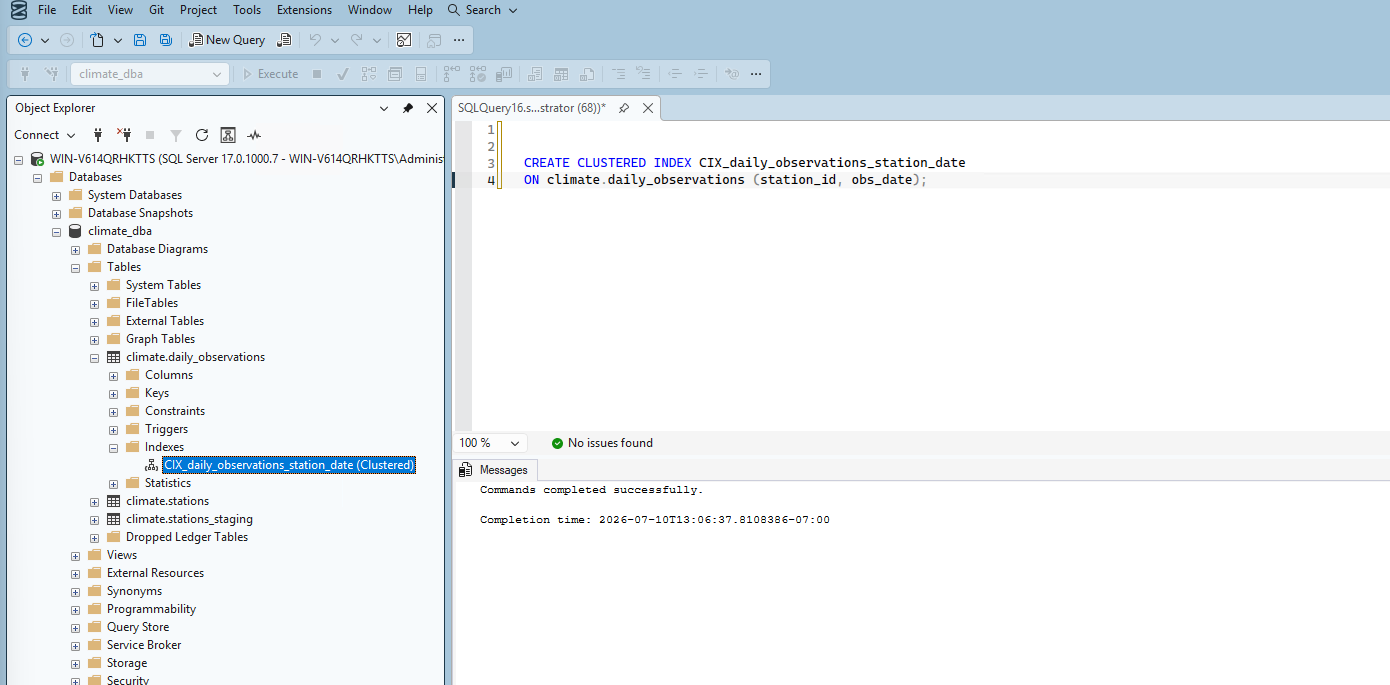The width and height of the screenshot is (1390, 685).
Task: Click Object Explorer connect plug icon
Action: [x=98, y=135]
